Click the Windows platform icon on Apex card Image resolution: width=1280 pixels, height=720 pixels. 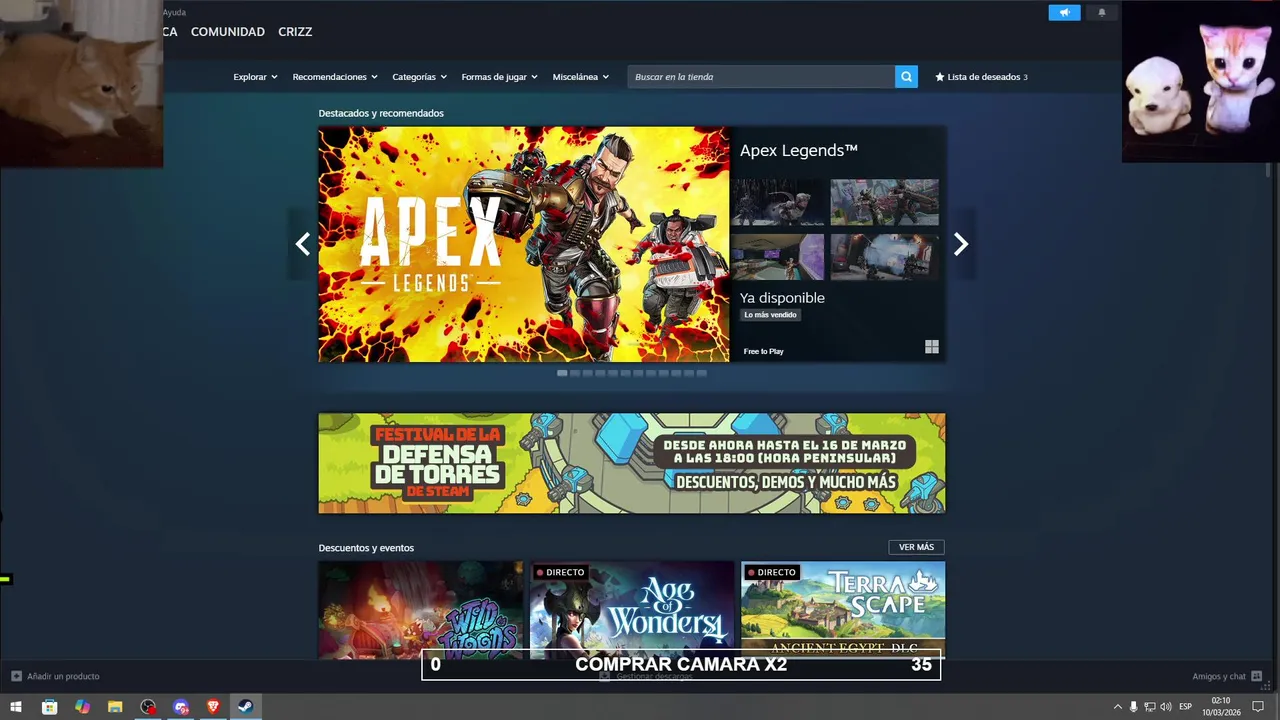[x=932, y=347]
